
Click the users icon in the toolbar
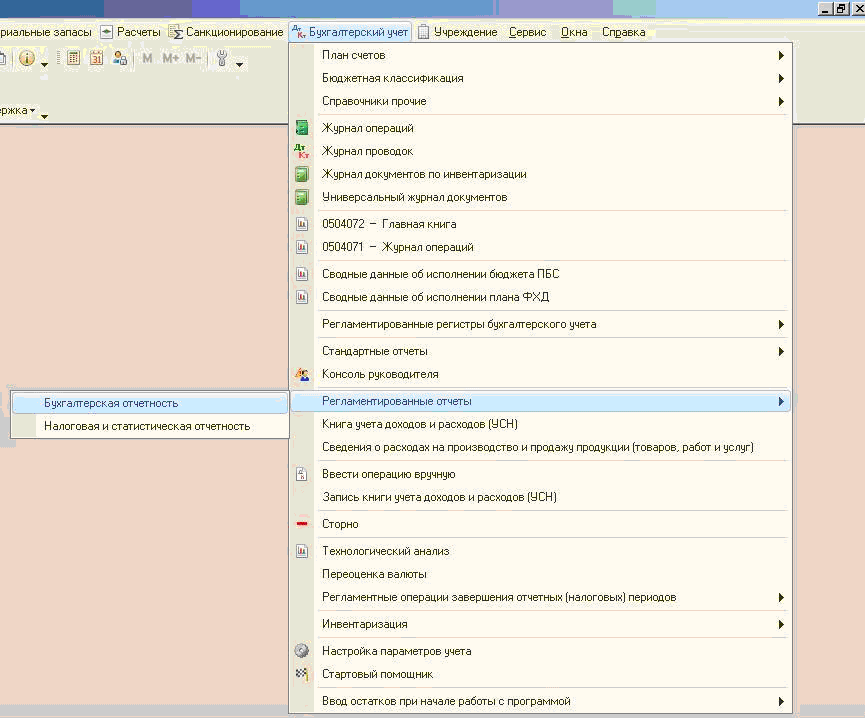[120, 57]
